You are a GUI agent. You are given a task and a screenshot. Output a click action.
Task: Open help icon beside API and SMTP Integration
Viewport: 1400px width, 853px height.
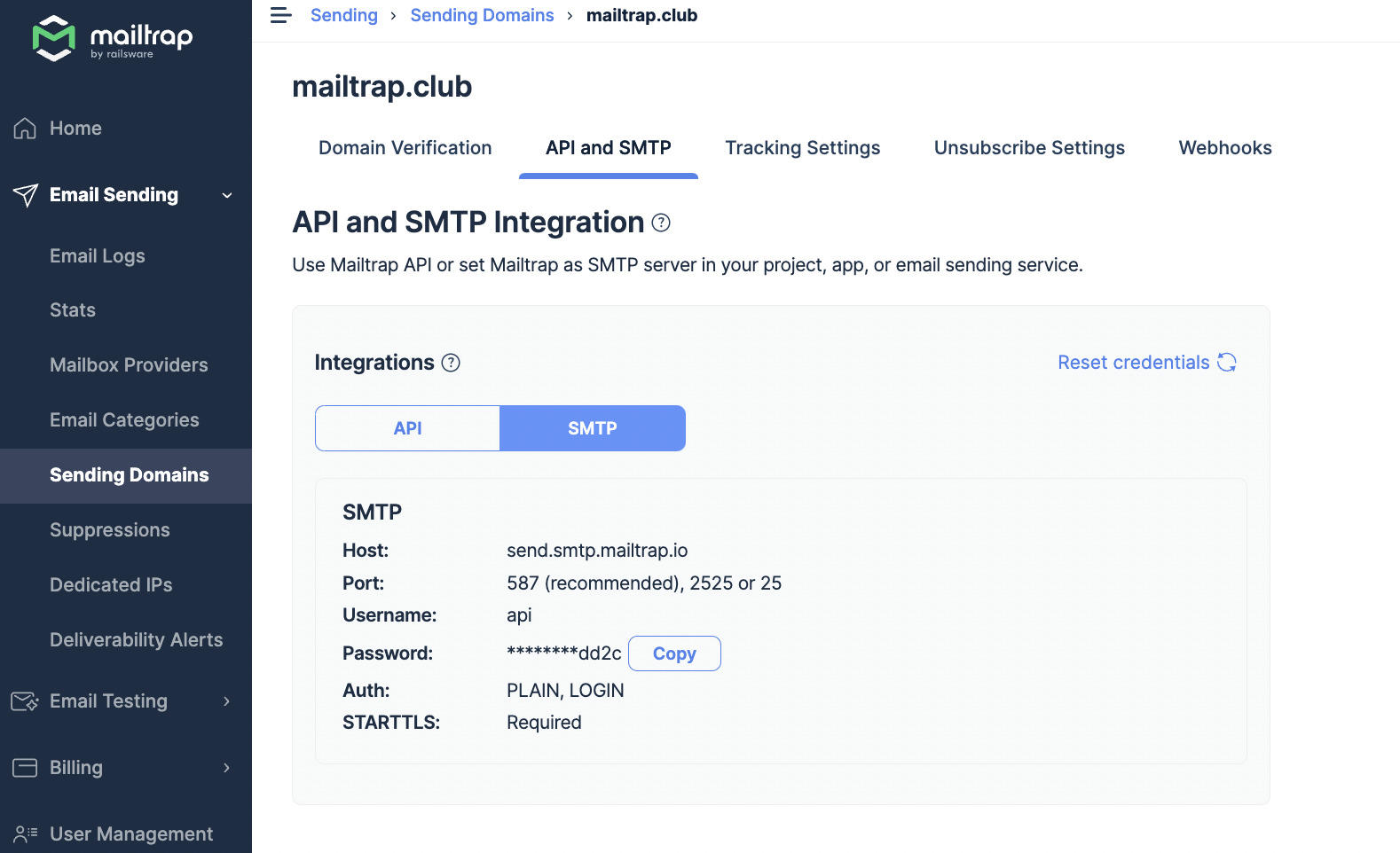(x=661, y=223)
